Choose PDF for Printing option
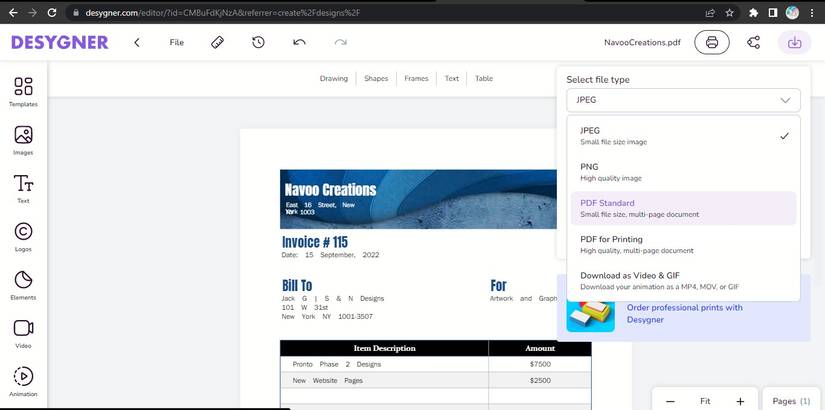This screenshot has height=410, width=825. pyautogui.click(x=683, y=245)
